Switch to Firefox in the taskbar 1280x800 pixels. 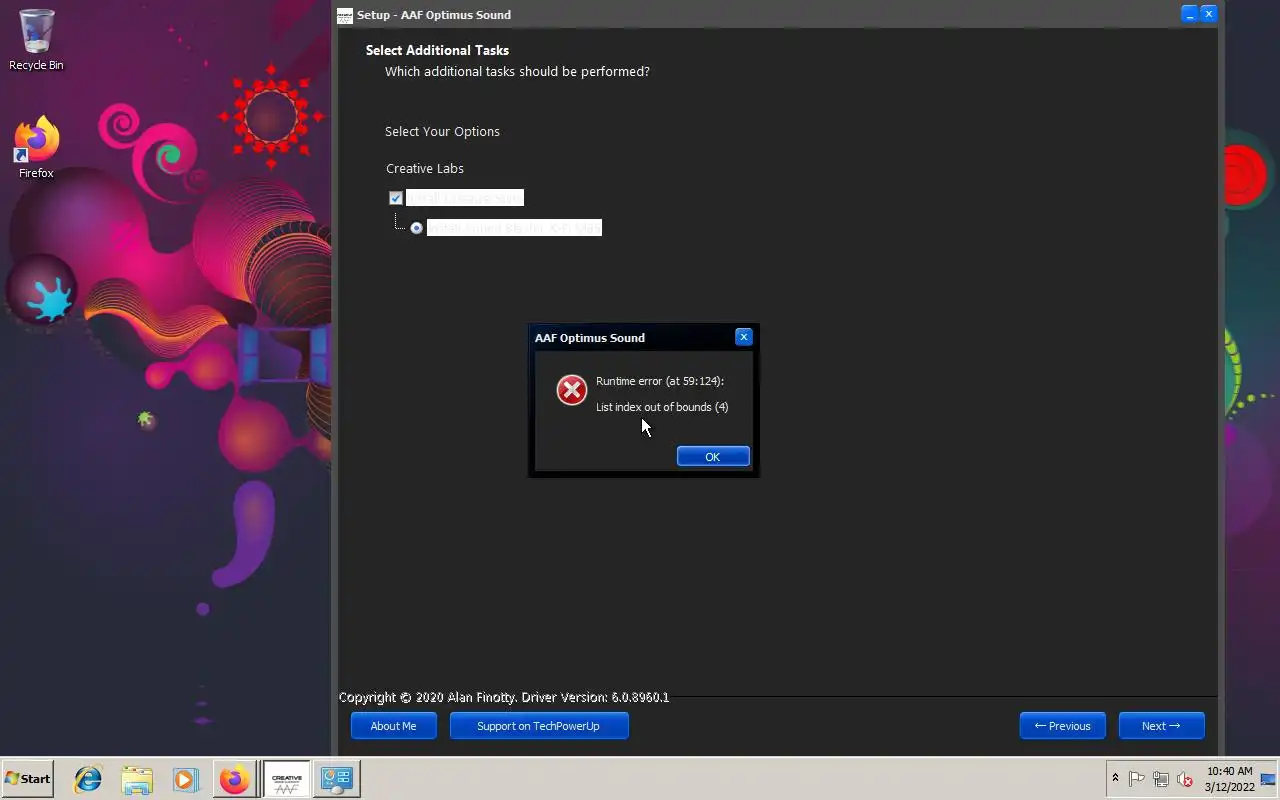[x=235, y=779]
